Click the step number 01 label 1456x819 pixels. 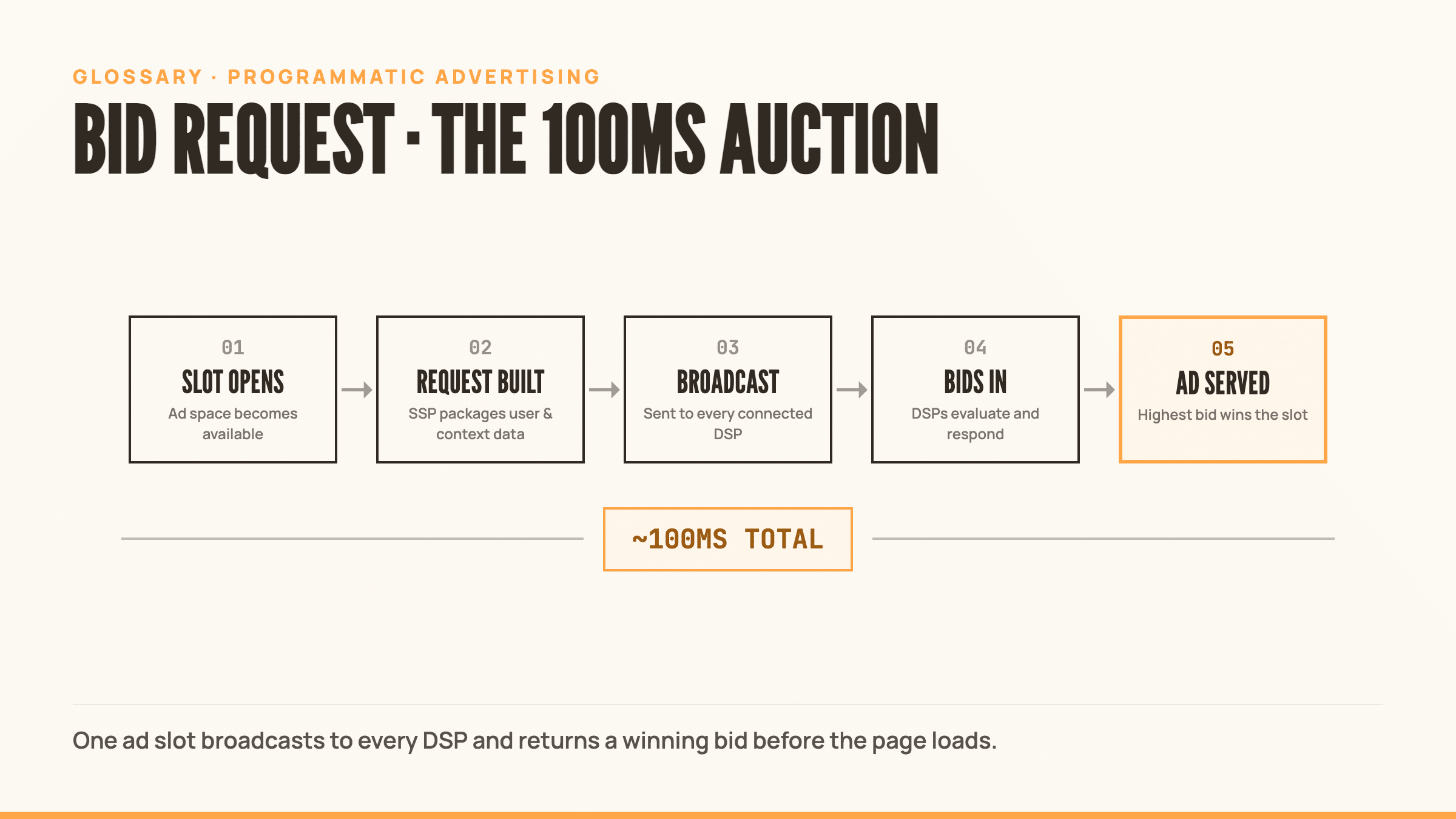pyautogui.click(x=233, y=348)
